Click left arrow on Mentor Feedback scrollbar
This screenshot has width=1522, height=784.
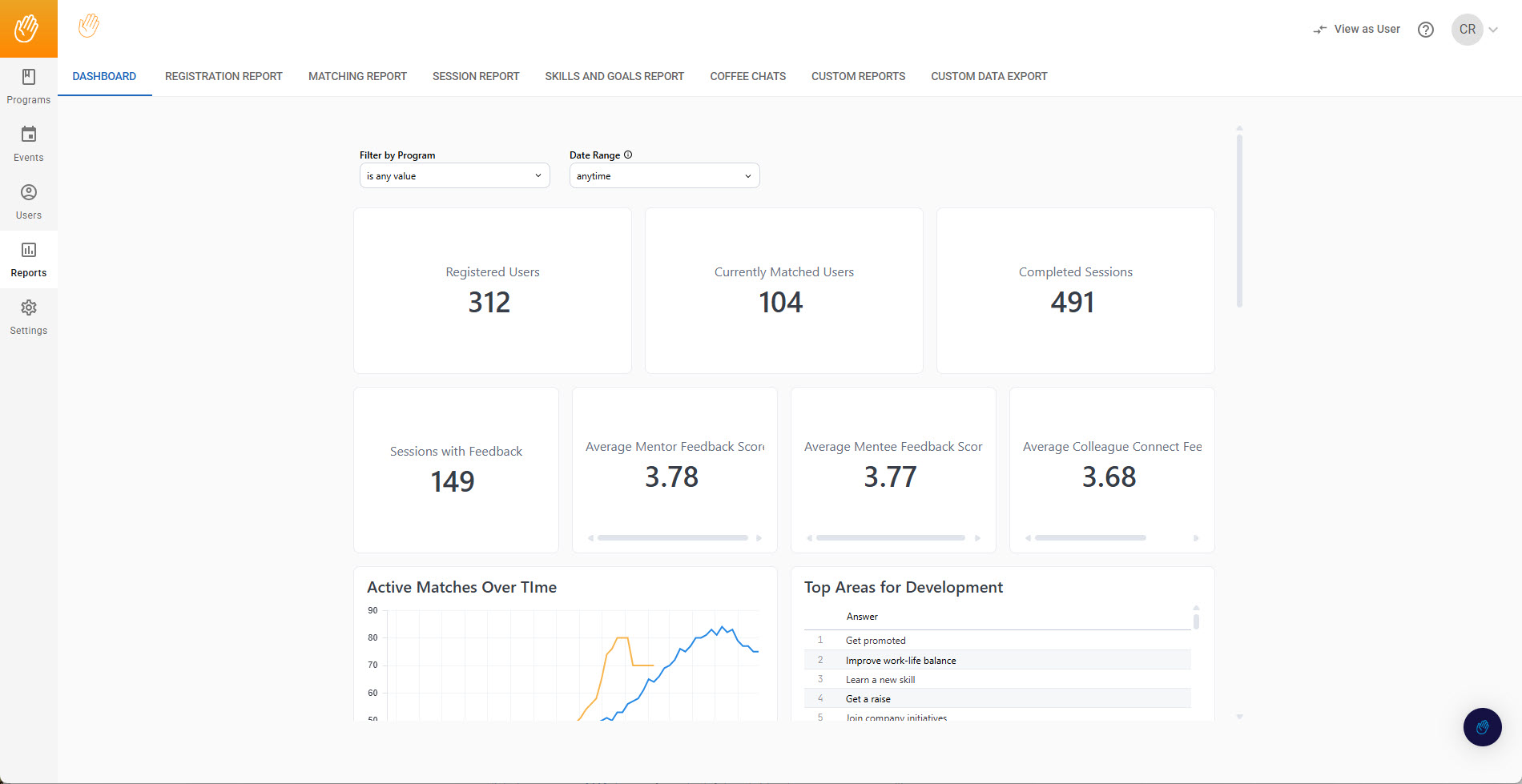coord(590,538)
